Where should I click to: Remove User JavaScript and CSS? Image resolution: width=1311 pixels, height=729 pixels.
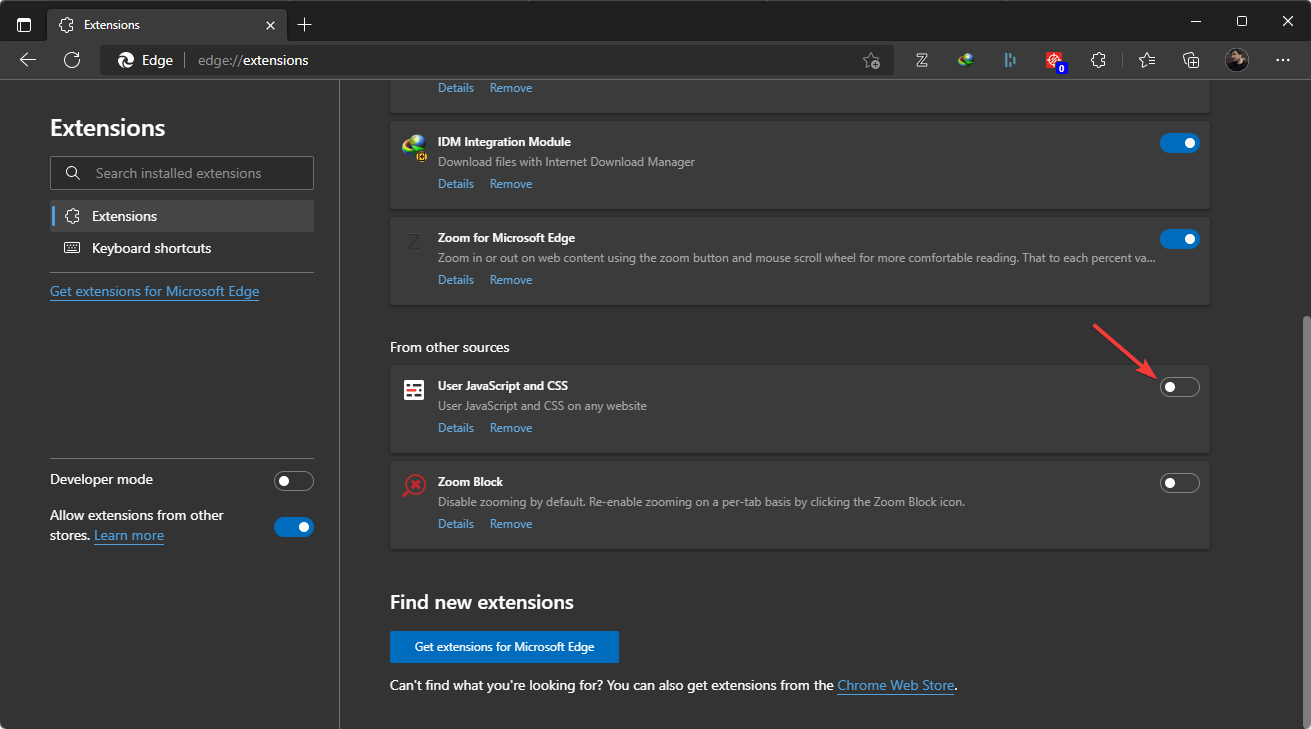(511, 428)
